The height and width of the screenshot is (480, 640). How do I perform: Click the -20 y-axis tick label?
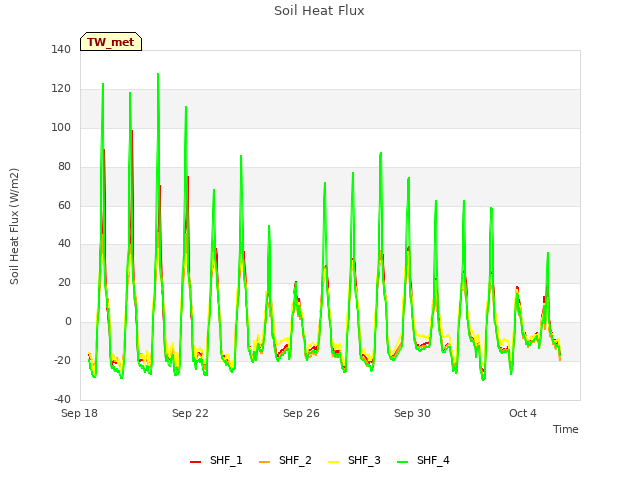pyautogui.click(x=62, y=360)
